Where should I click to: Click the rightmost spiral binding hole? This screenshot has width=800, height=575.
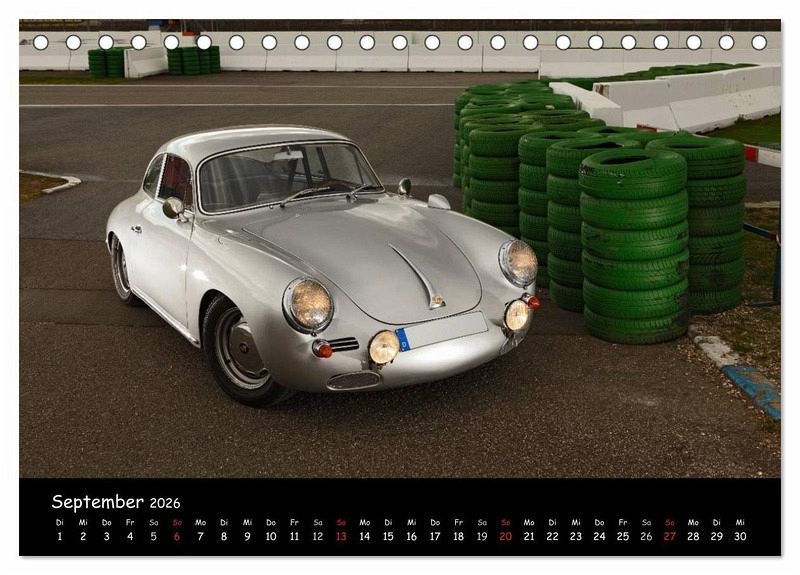pyautogui.click(x=759, y=42)
